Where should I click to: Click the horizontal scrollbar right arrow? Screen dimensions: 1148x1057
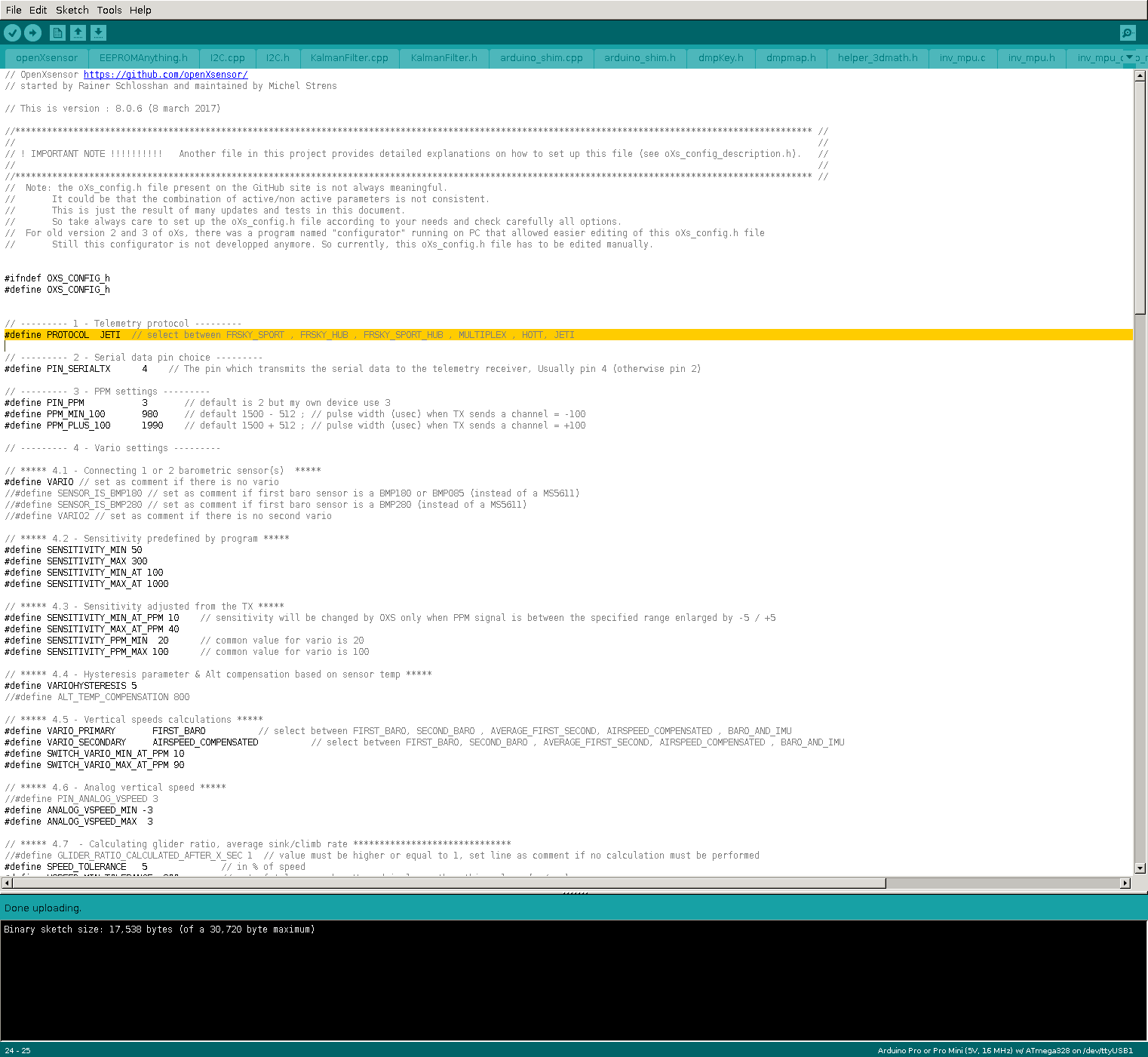click(1125, 883)
